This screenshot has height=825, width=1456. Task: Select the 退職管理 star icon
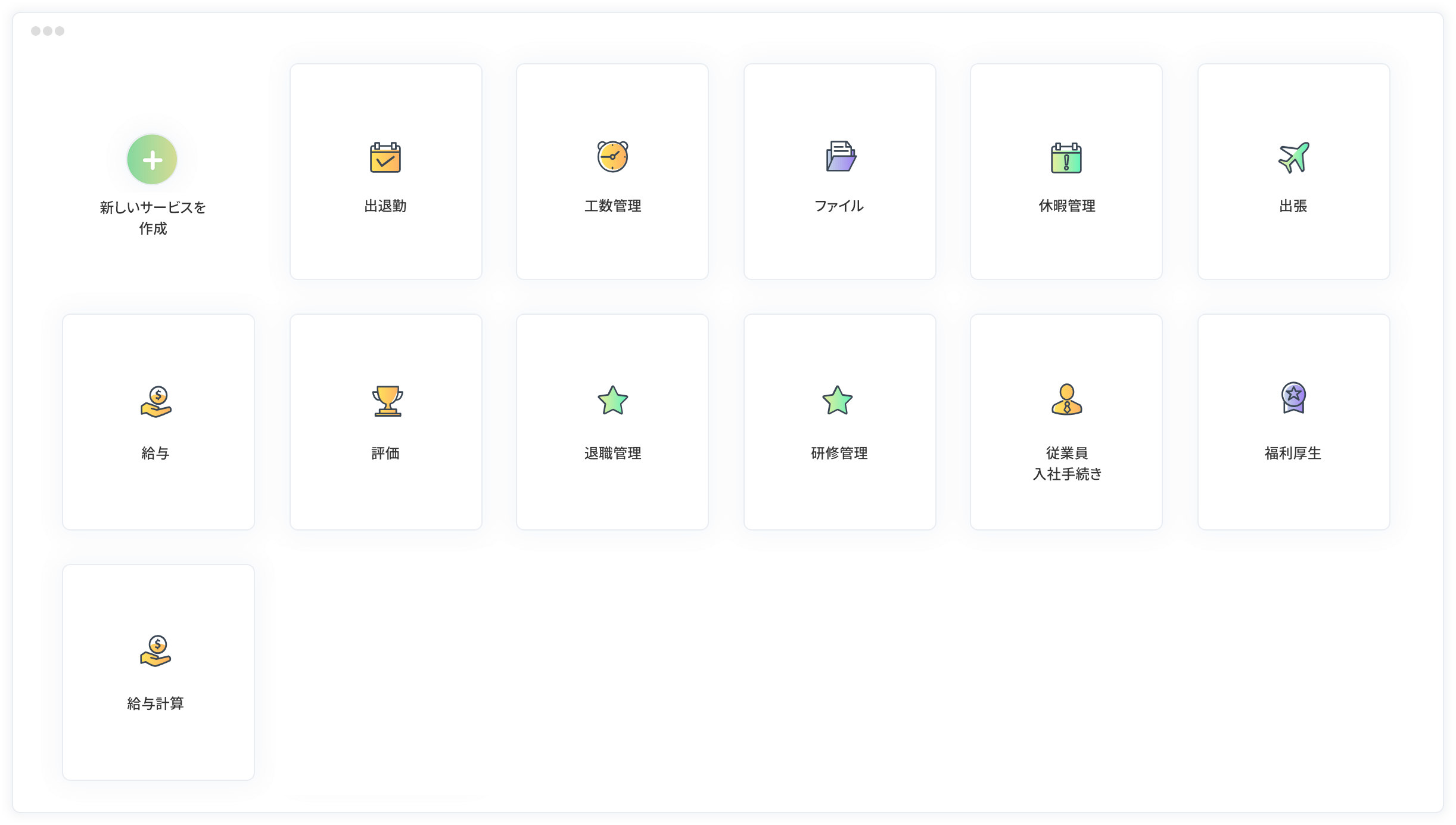(612, 401)
